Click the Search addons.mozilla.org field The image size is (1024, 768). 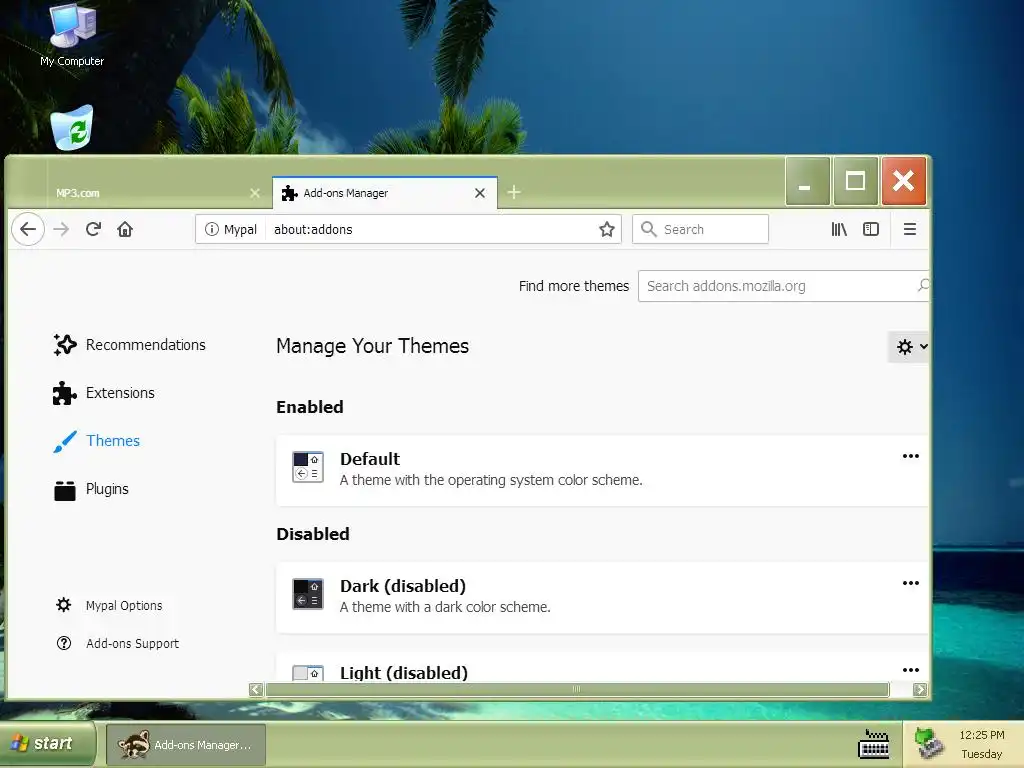coord(784,286)
